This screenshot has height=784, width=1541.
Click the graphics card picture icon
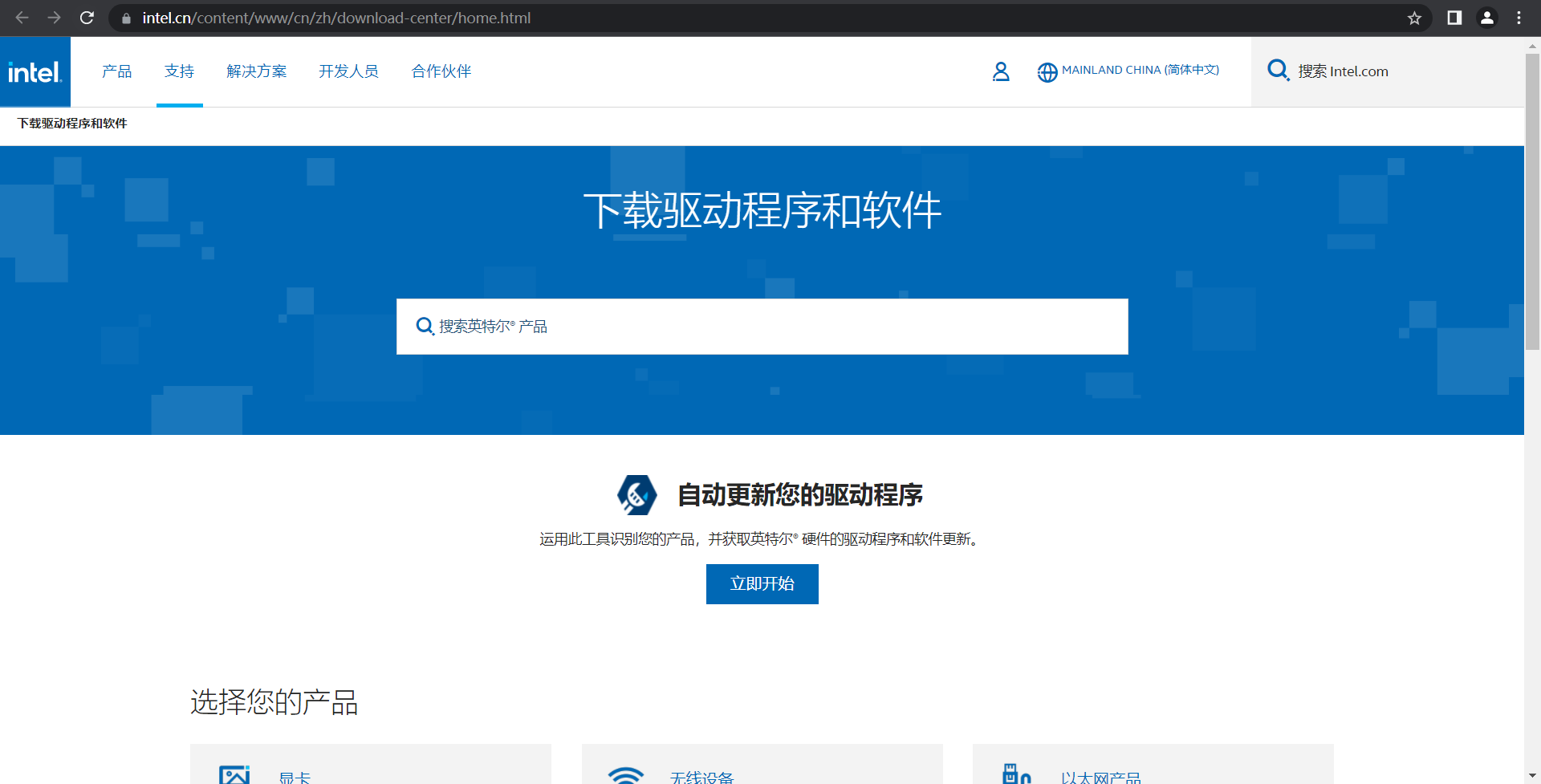(234, 775)
